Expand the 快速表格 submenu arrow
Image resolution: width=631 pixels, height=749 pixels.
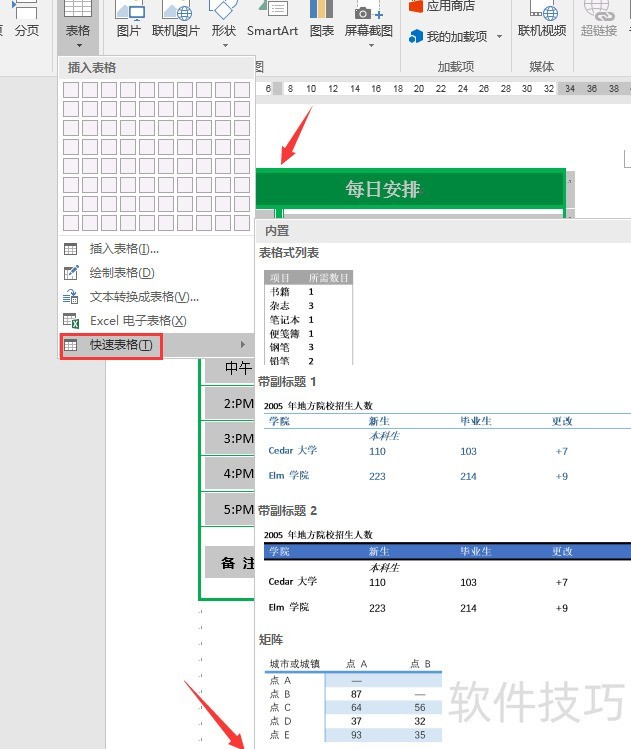click(x=243, y=344)
